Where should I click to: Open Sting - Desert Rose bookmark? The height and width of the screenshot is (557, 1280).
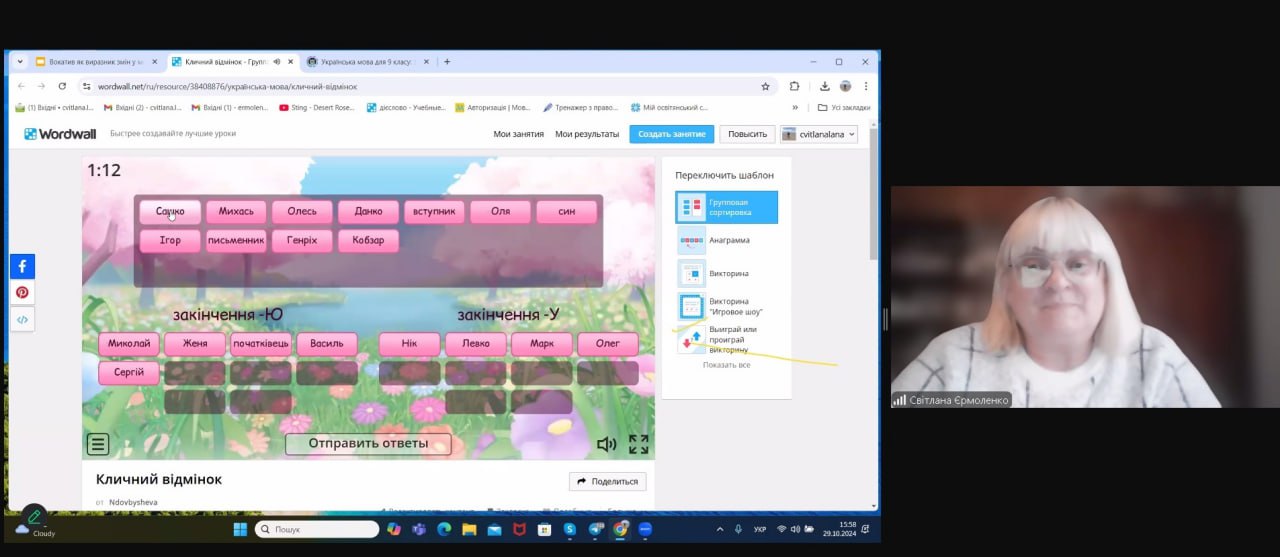(319, 107)
